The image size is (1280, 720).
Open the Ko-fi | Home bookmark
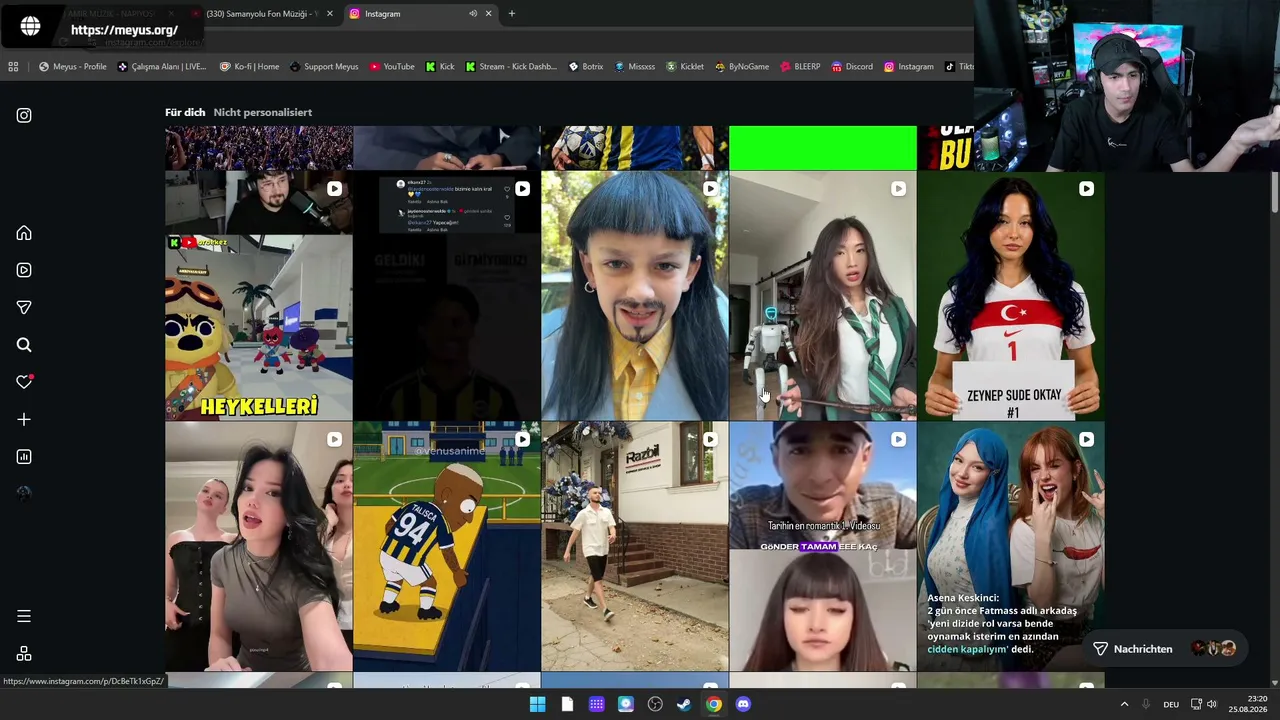pyautogui.click(x=250, y=67)
